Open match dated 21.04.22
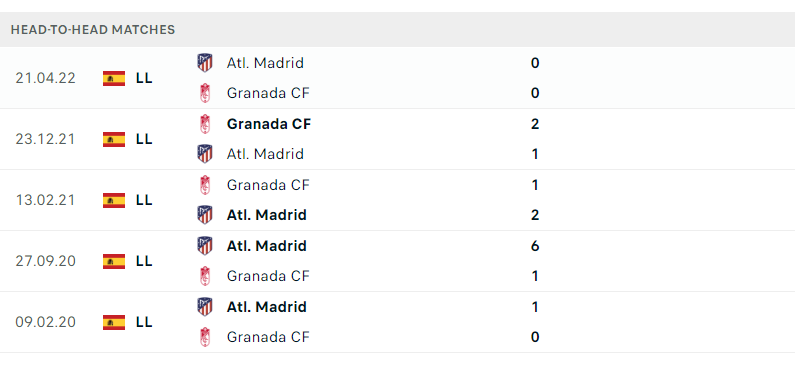The image size is (795, 367). pyautogui.click(x=398, y=78)
